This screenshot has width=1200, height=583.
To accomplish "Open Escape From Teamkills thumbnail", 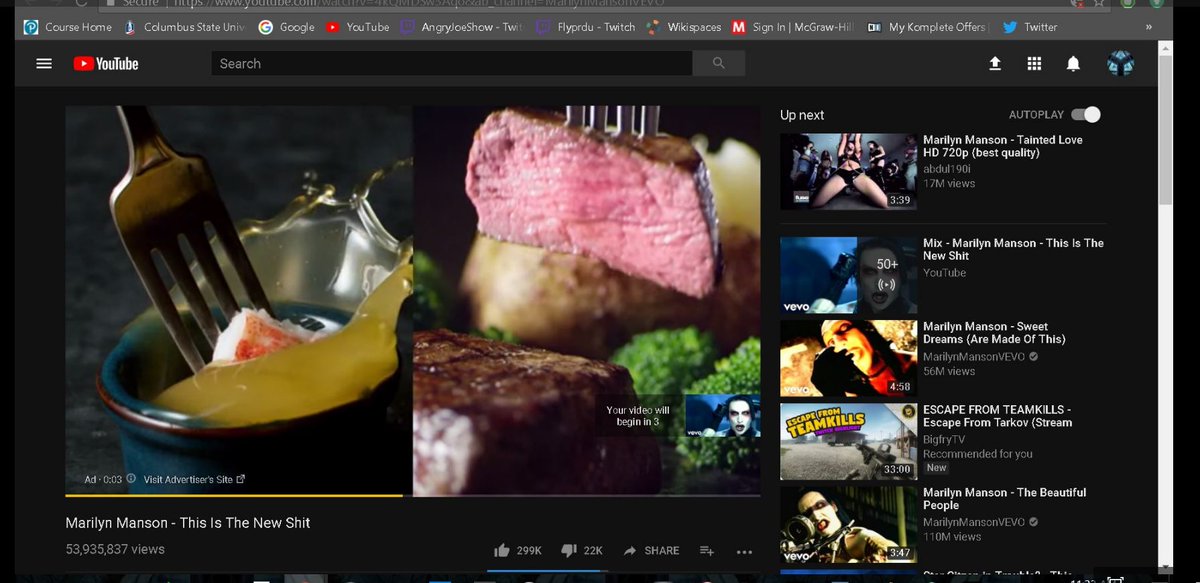I will tap(848, 441).
